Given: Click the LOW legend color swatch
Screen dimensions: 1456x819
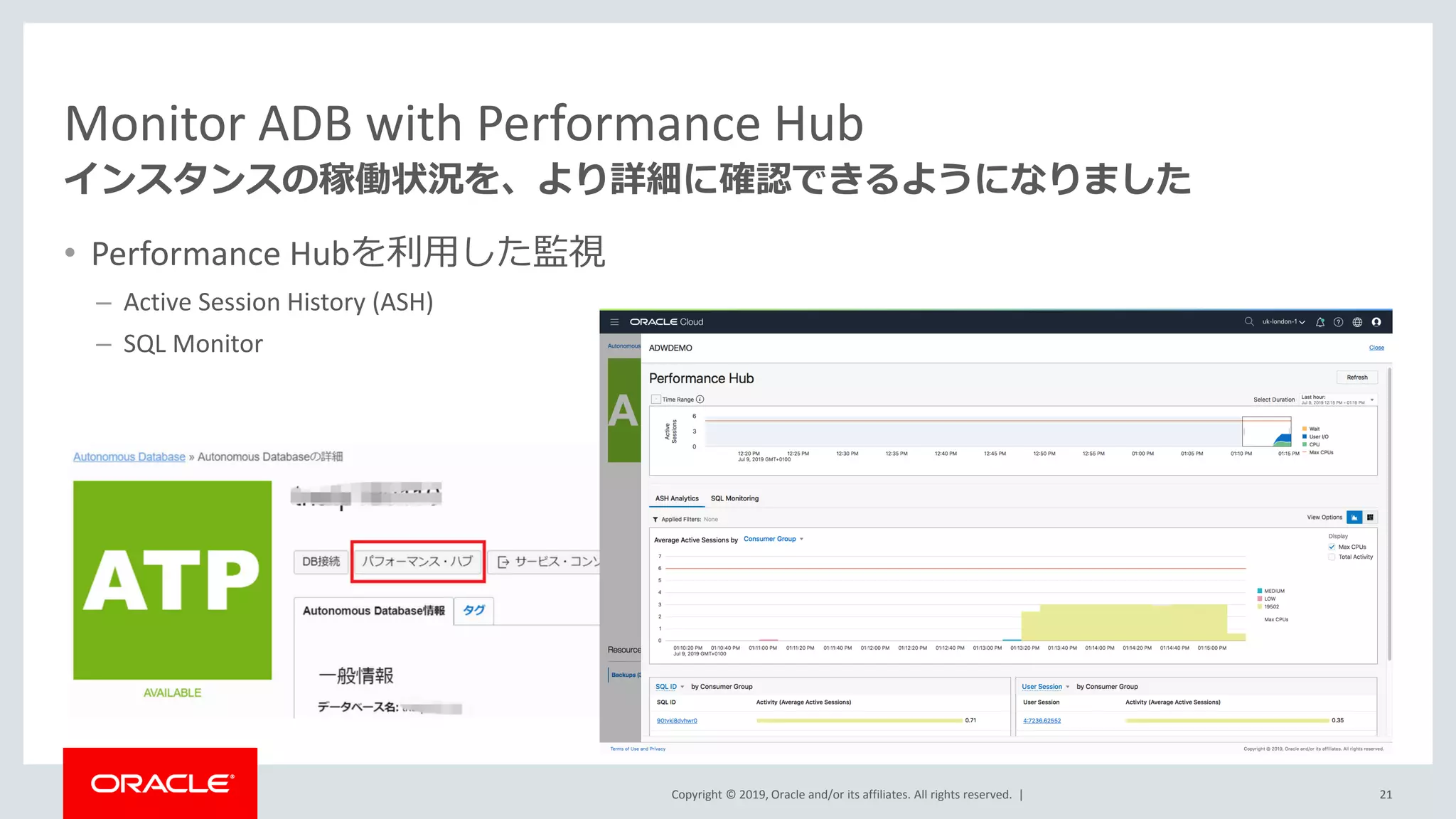Looking at the screenshot, I should click(1260, 599).
